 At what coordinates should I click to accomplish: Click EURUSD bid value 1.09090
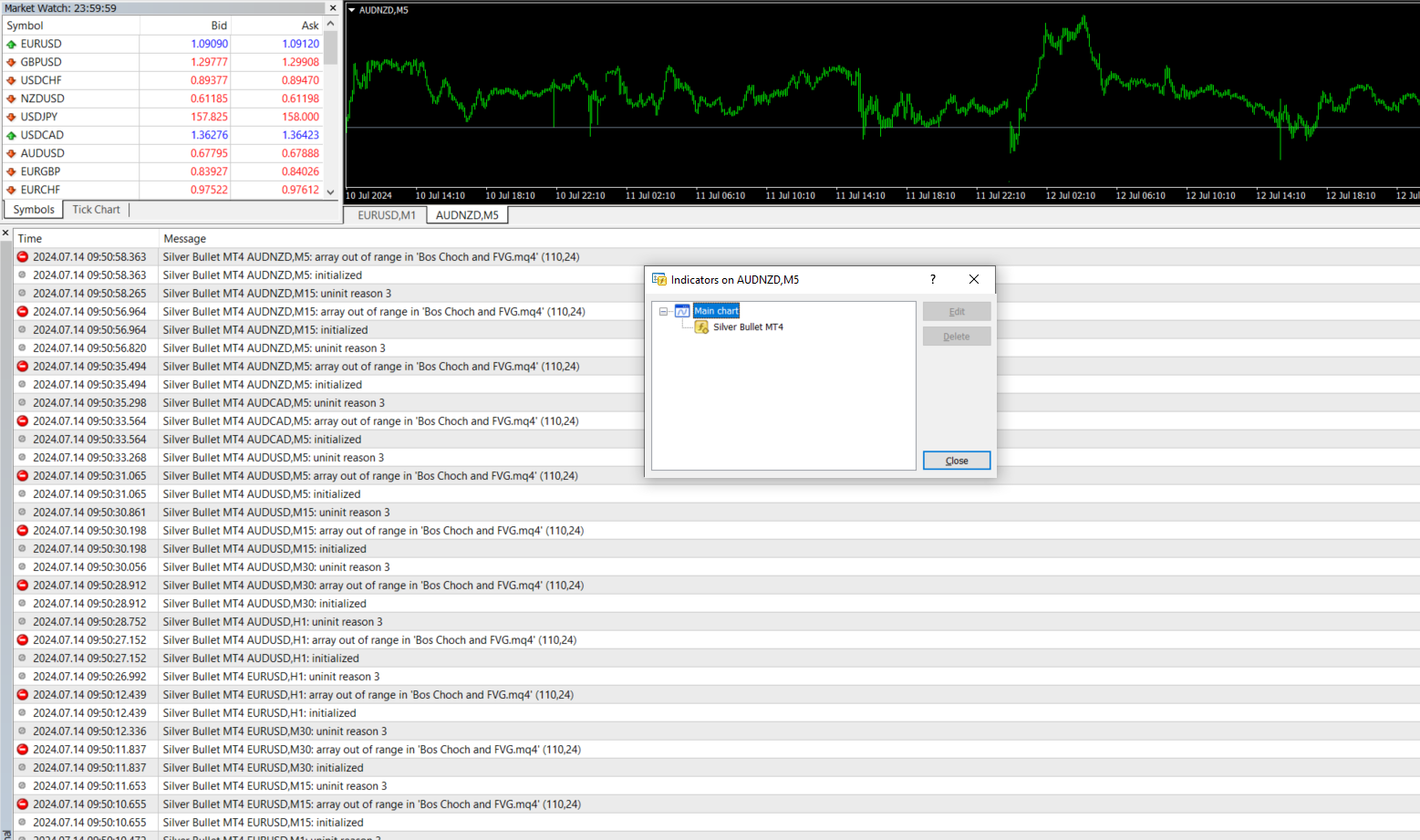209,44
